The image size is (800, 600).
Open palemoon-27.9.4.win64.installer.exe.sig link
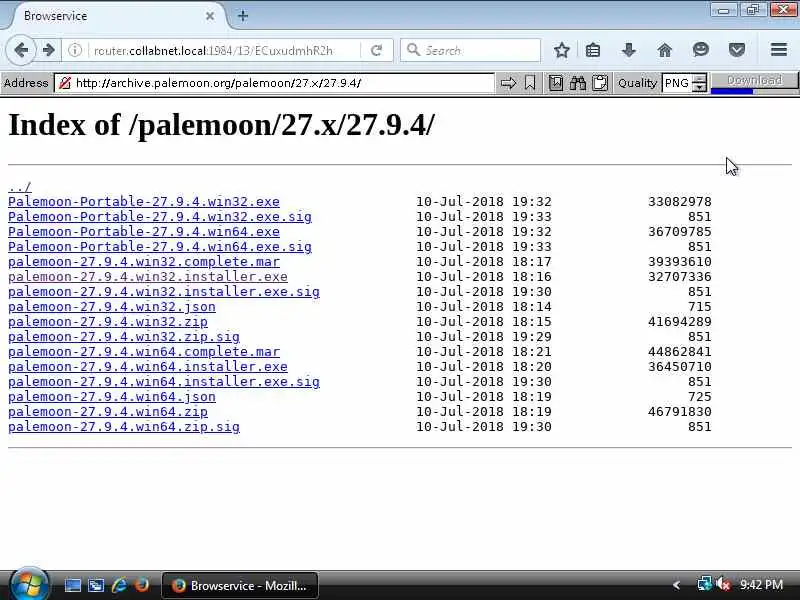[x=164, y=382]
